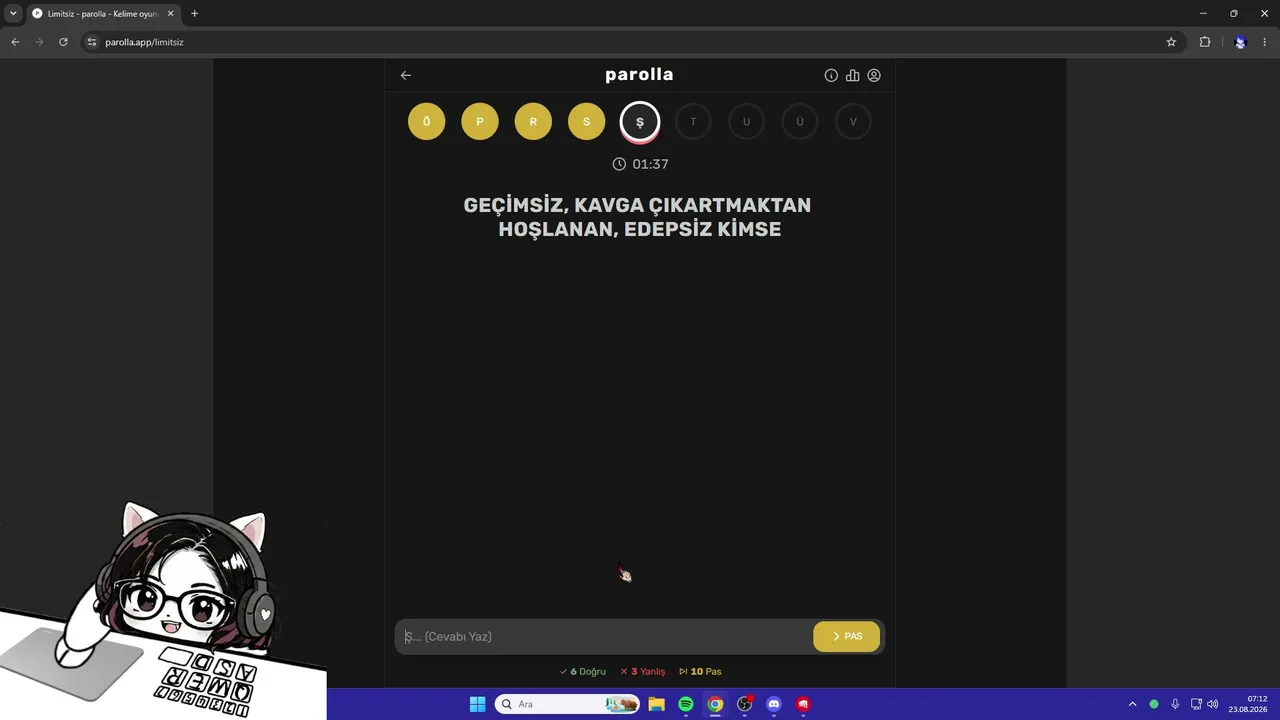Open a new browser tab
Screen dimensions: 1280x720
coord(194,14)
